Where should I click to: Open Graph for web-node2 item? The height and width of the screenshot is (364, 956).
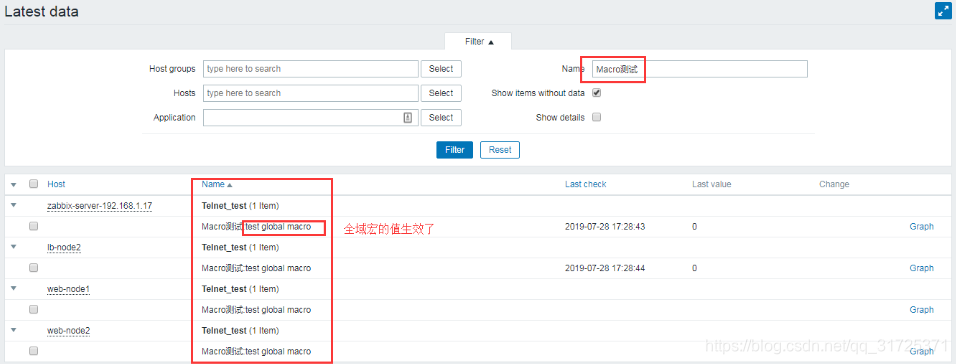click(x=921, y=351)
